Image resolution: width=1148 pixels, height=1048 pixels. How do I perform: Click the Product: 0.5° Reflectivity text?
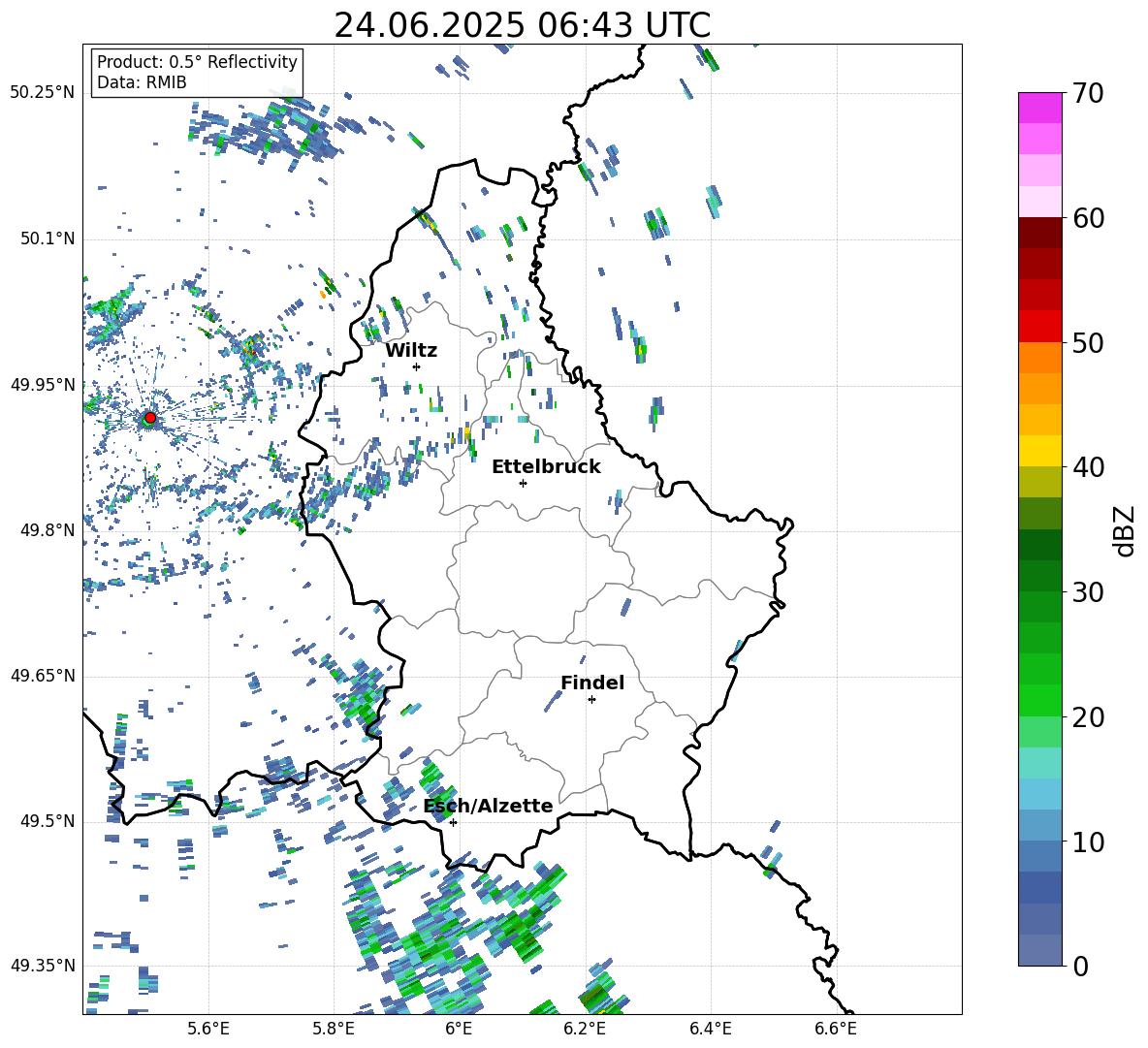[x=197, y=62]
